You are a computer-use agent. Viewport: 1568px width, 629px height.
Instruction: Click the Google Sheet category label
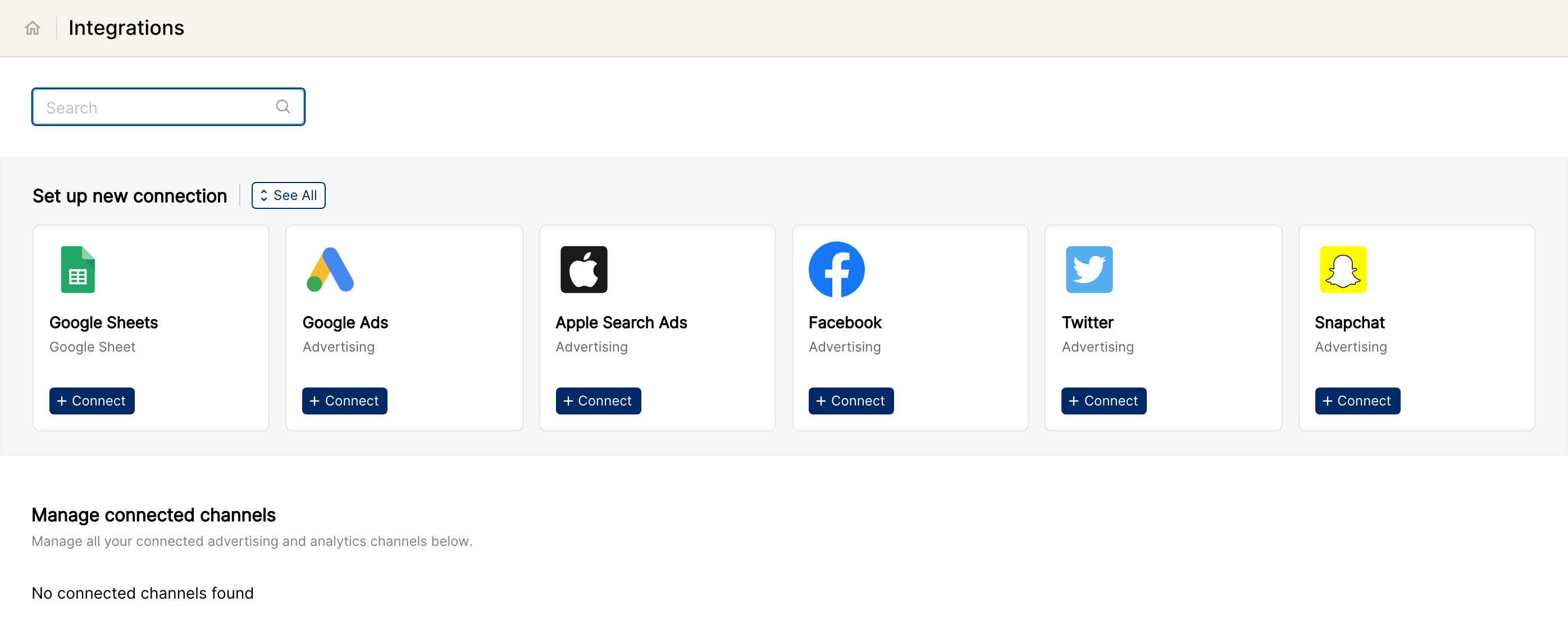pyautogui.click(x=93, y=347)
